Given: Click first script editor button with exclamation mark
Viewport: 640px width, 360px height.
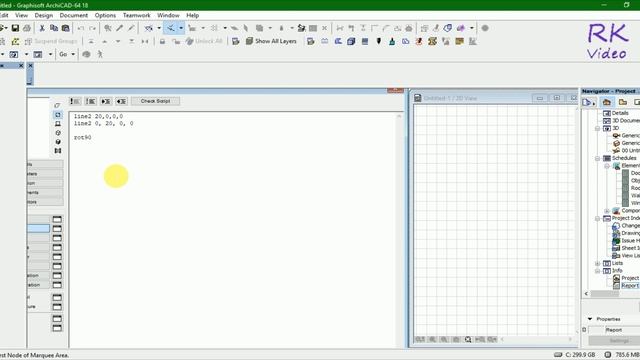Looking at the screenshot, I should (x=75, y=101).
